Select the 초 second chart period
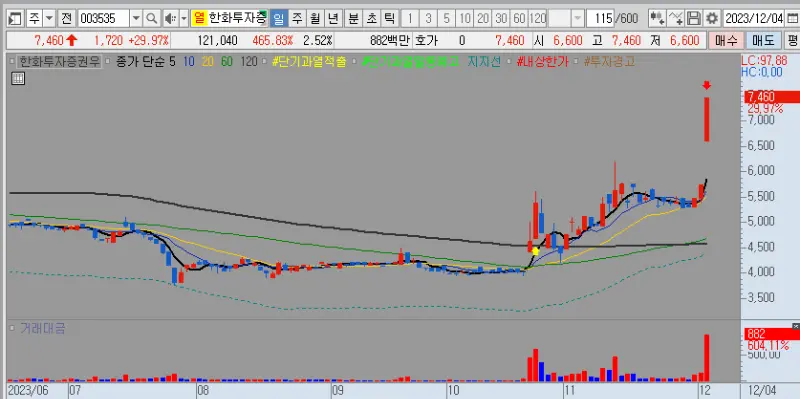The image size is (800, 399). pos(371,19)
